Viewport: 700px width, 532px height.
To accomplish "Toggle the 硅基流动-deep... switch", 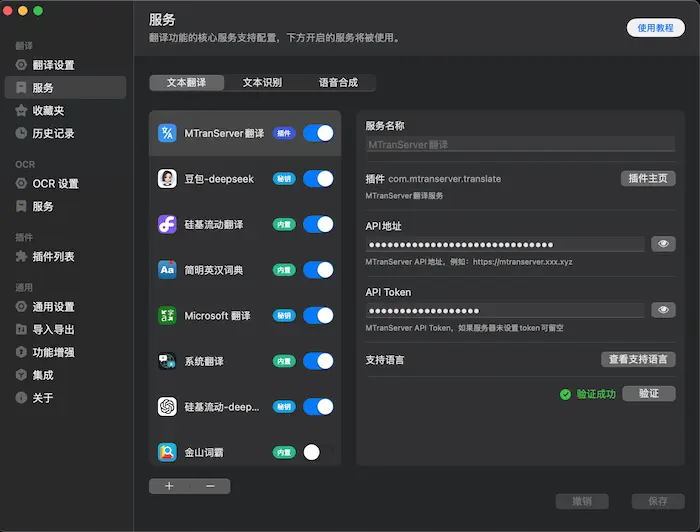I will 318,407.
